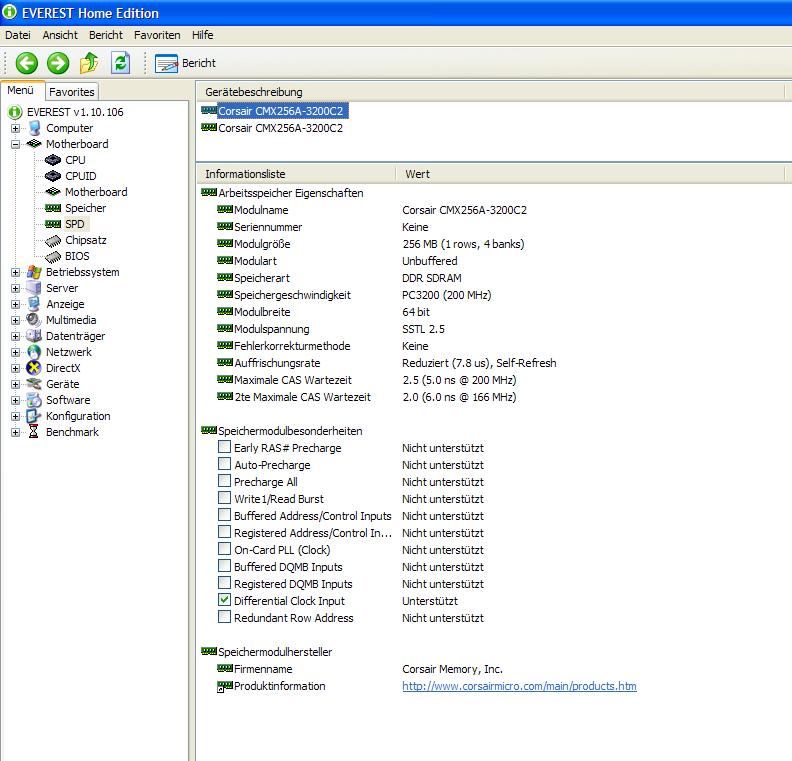Select the CPUID chip icon
This screenshot has height=761, width=792.
[x=53, y=176]
